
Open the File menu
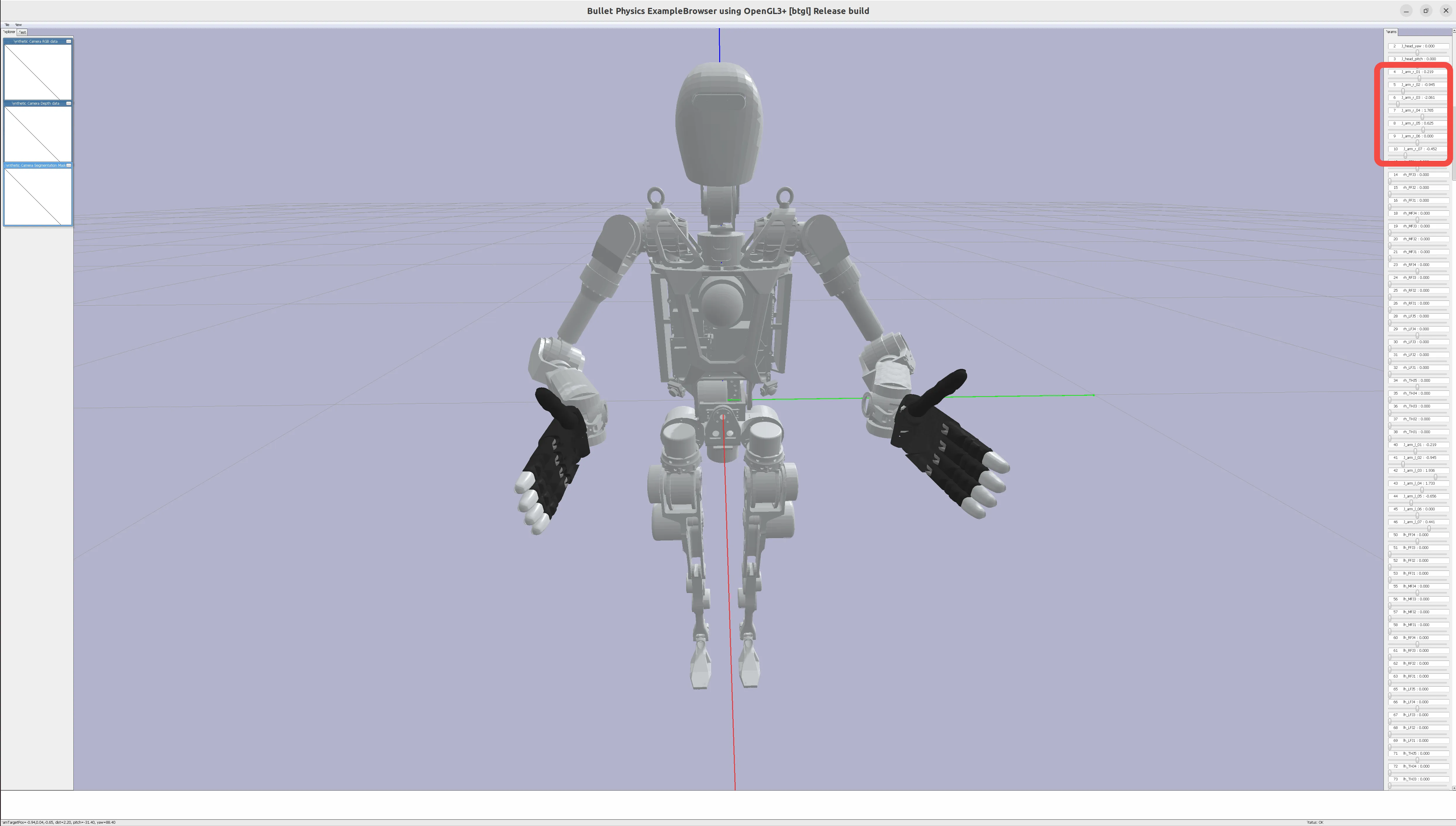pyautogui.click(x=6, y=24)
